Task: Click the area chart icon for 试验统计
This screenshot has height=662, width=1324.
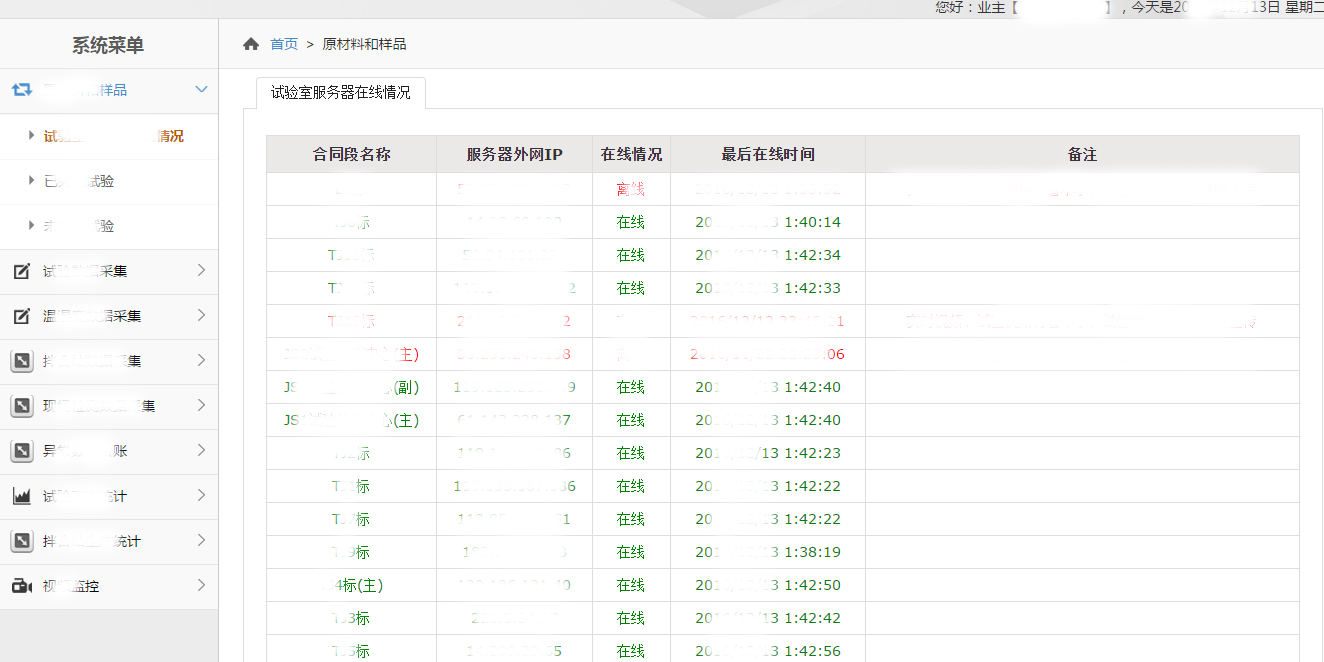Action: 22,496
